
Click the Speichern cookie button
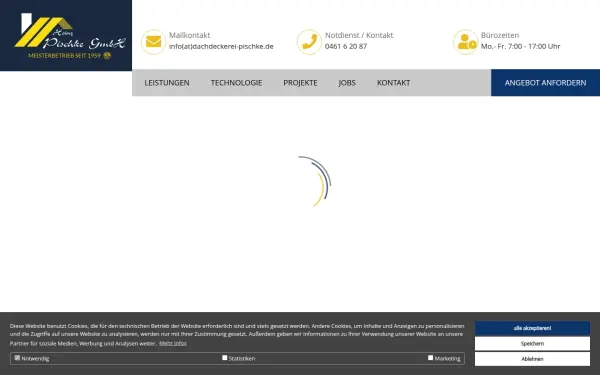(532, 344)
